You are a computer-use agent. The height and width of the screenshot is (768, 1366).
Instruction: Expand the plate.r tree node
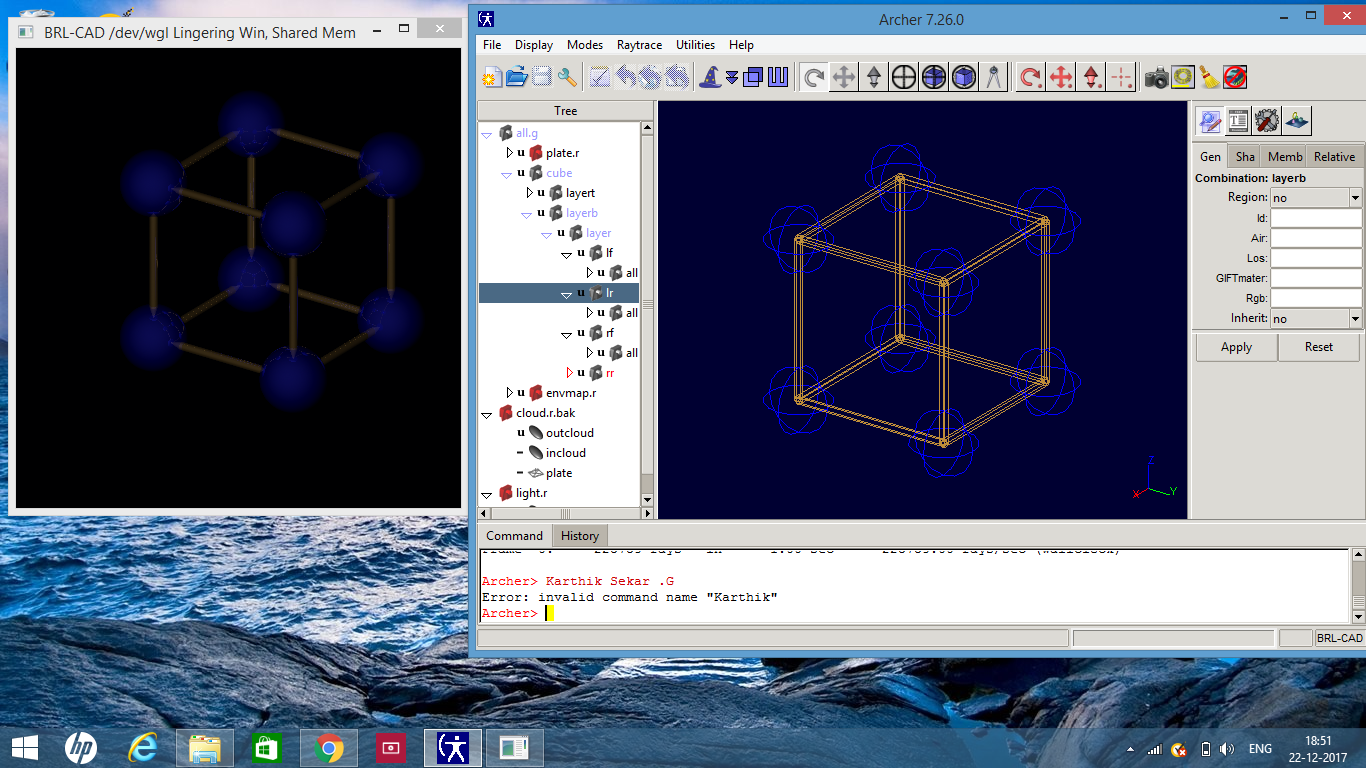[x=508, y=153]
